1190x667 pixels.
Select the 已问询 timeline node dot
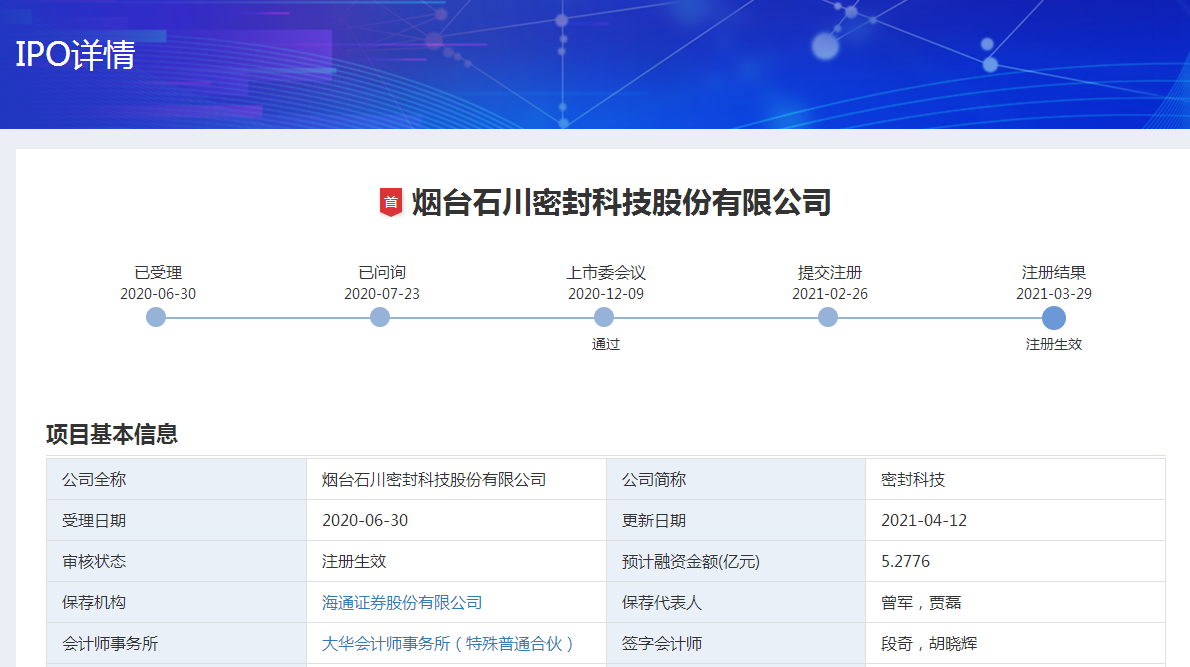[x=380, y=317]
